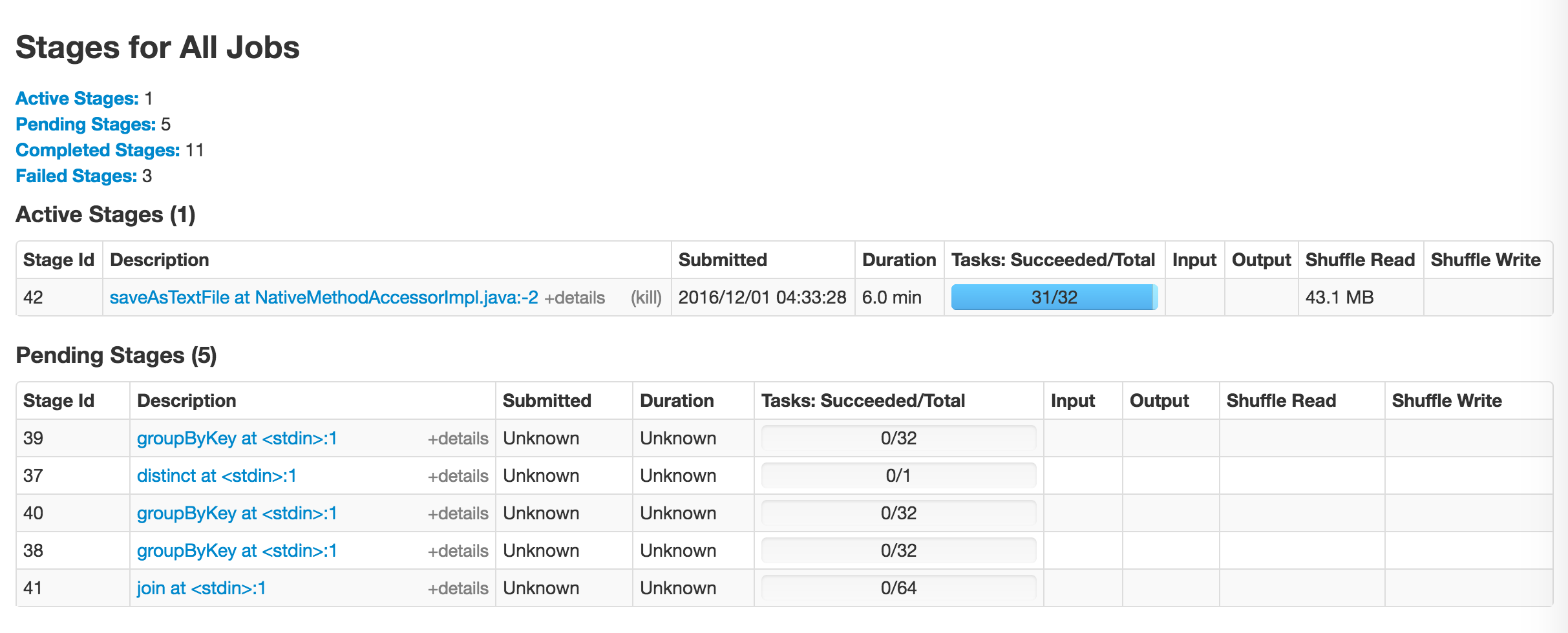
Task: Expand +details for distinct stage 37
Action: tap(458, 476)
